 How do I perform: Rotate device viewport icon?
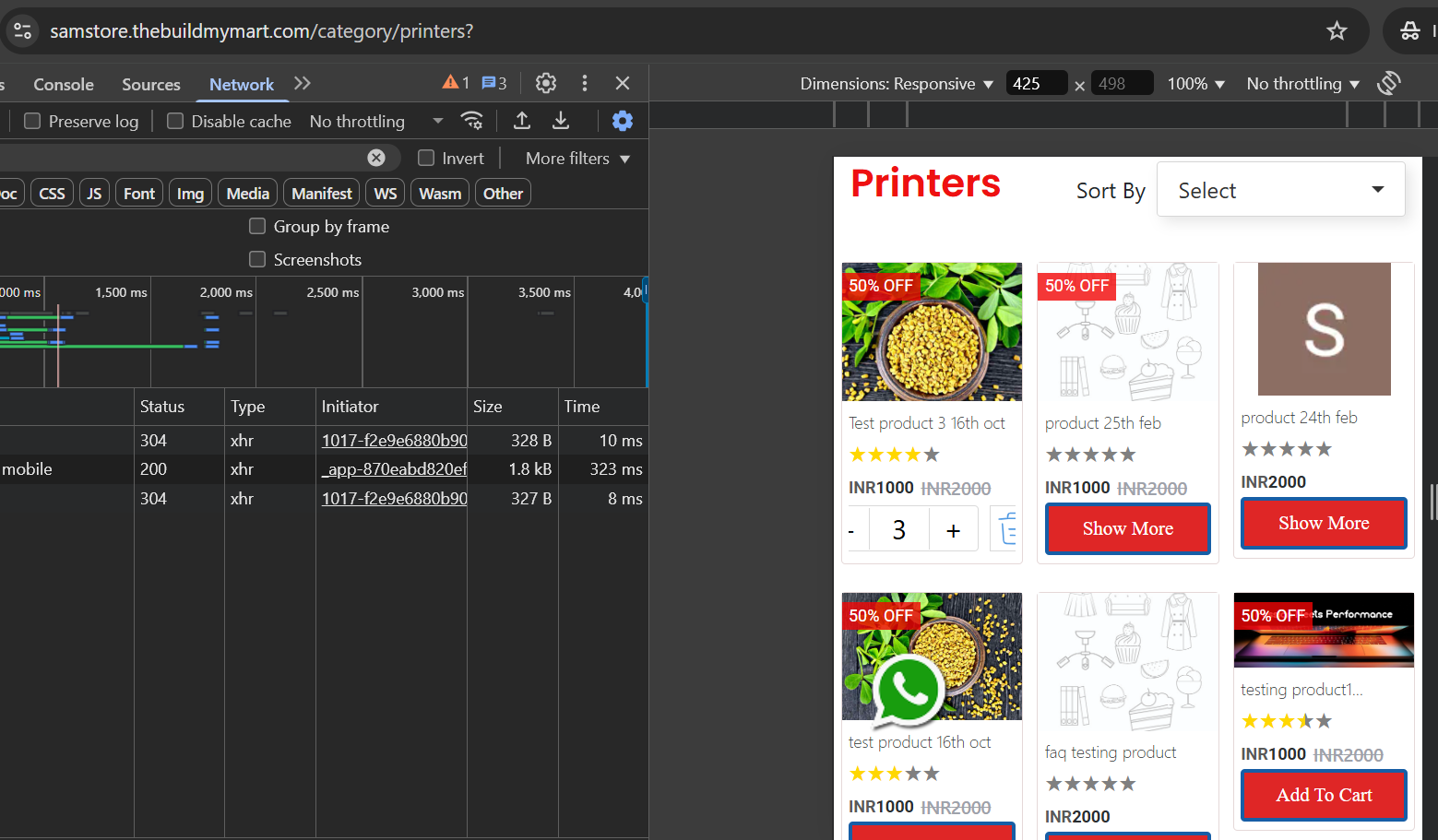point(1389,83)
